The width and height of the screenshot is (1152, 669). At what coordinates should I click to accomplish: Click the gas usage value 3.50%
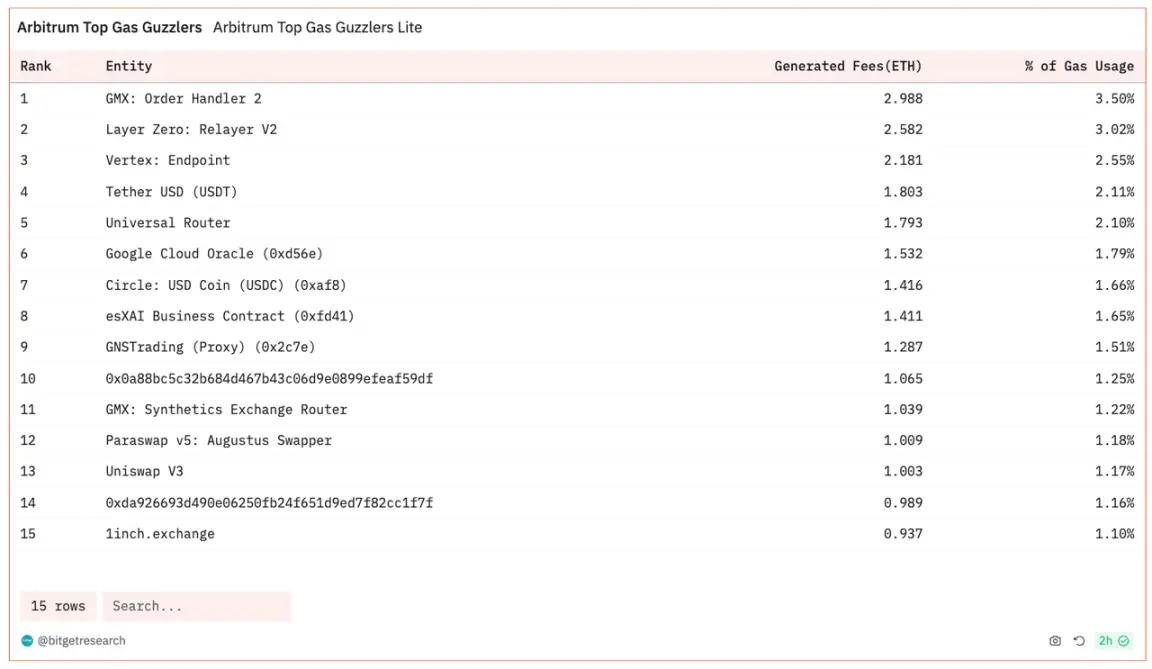click(x=1115, y=98)
